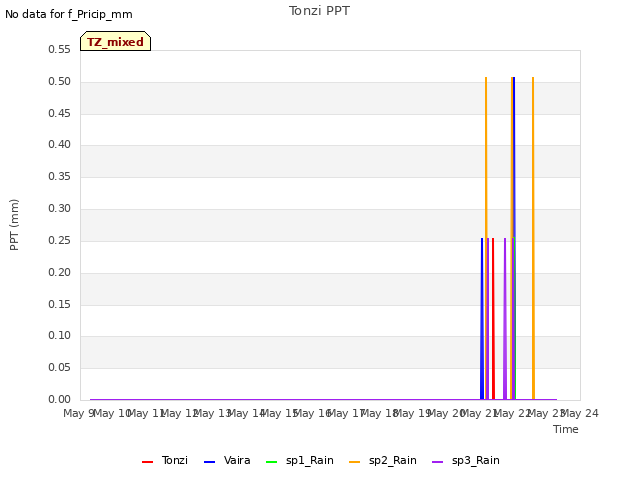640x480 pixels.
Task: Click the 0.10 y-axis tick label
Action: pos(60,336)
